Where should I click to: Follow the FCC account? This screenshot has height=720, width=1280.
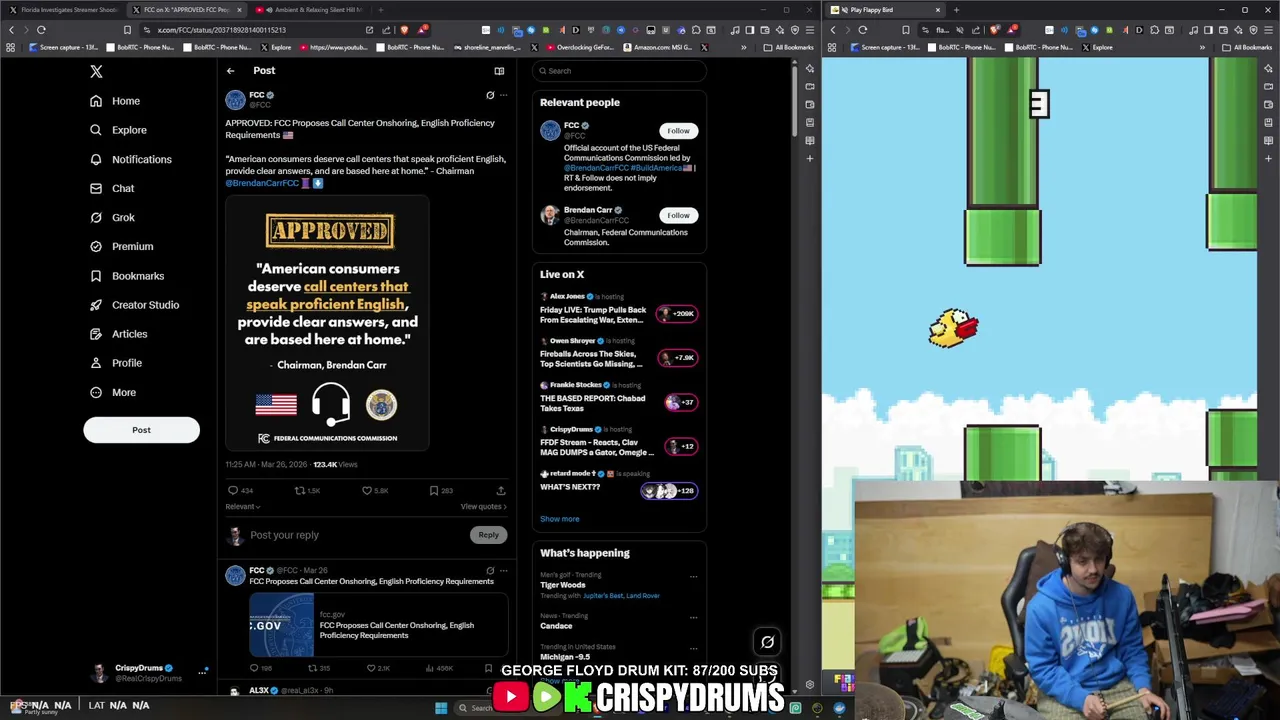pos(678,131)
